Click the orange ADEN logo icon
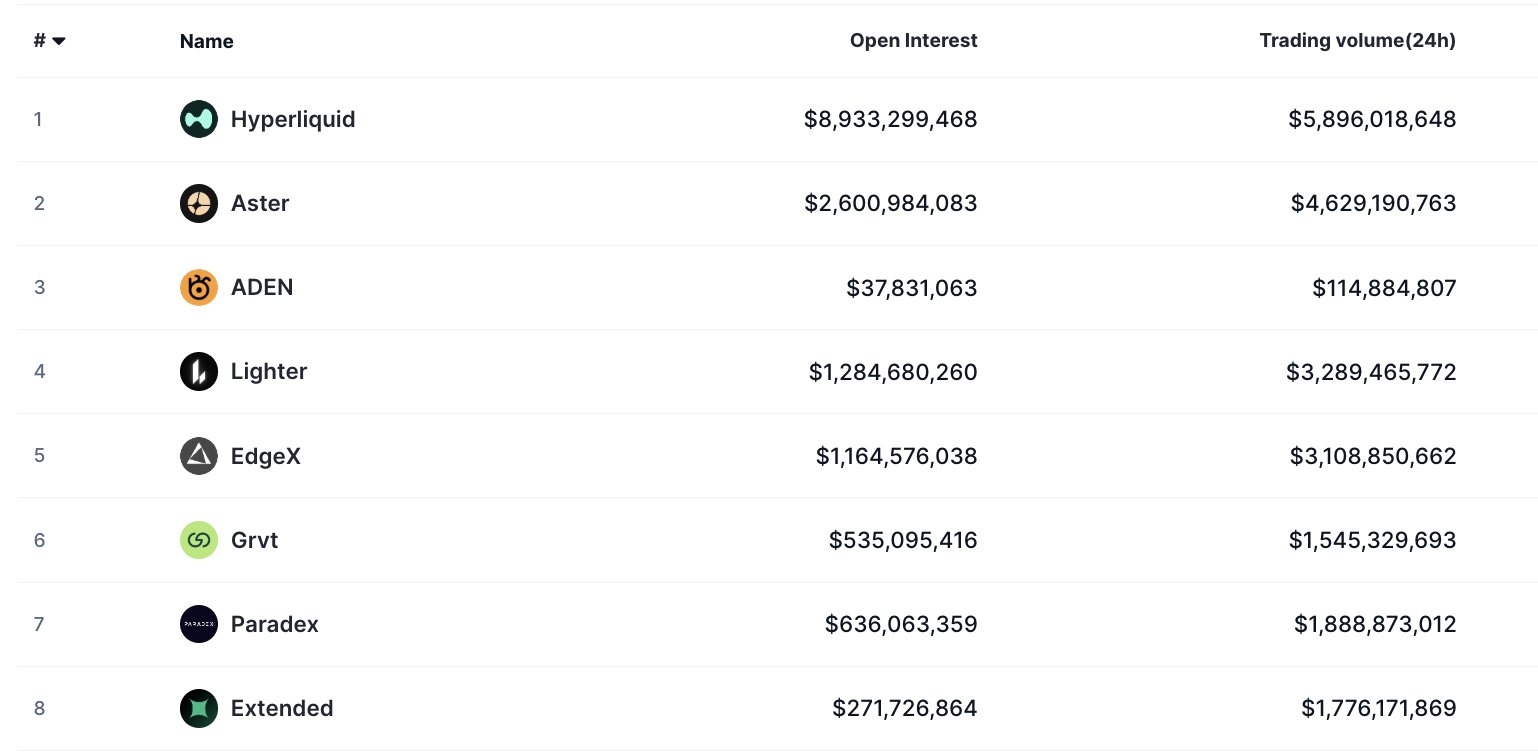Viewport: 1538px width, 754px height. [x=199, y=288]
